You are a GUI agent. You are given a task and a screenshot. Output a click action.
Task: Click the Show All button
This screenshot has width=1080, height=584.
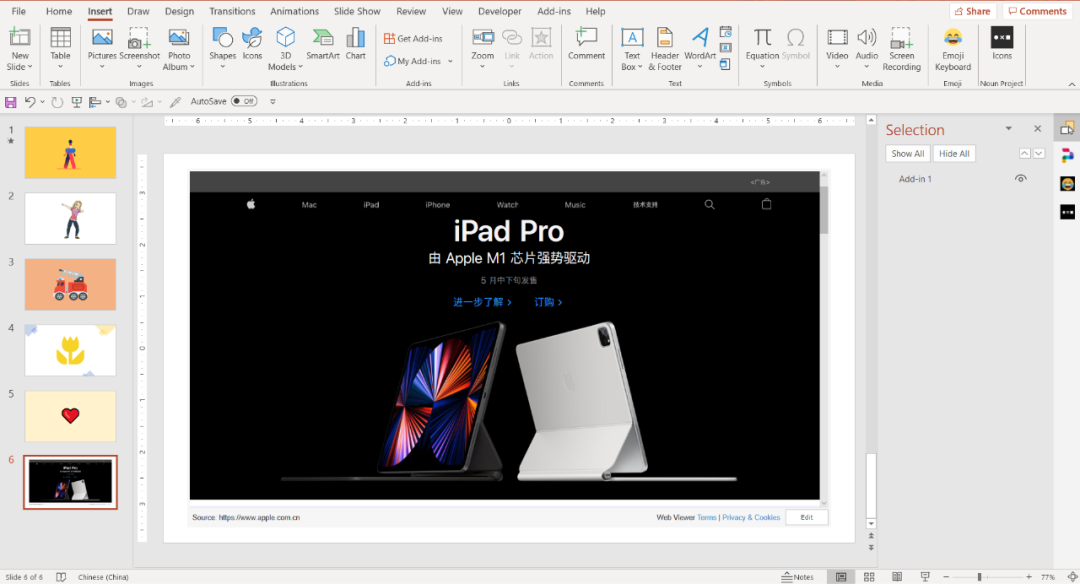click(907, 154)
